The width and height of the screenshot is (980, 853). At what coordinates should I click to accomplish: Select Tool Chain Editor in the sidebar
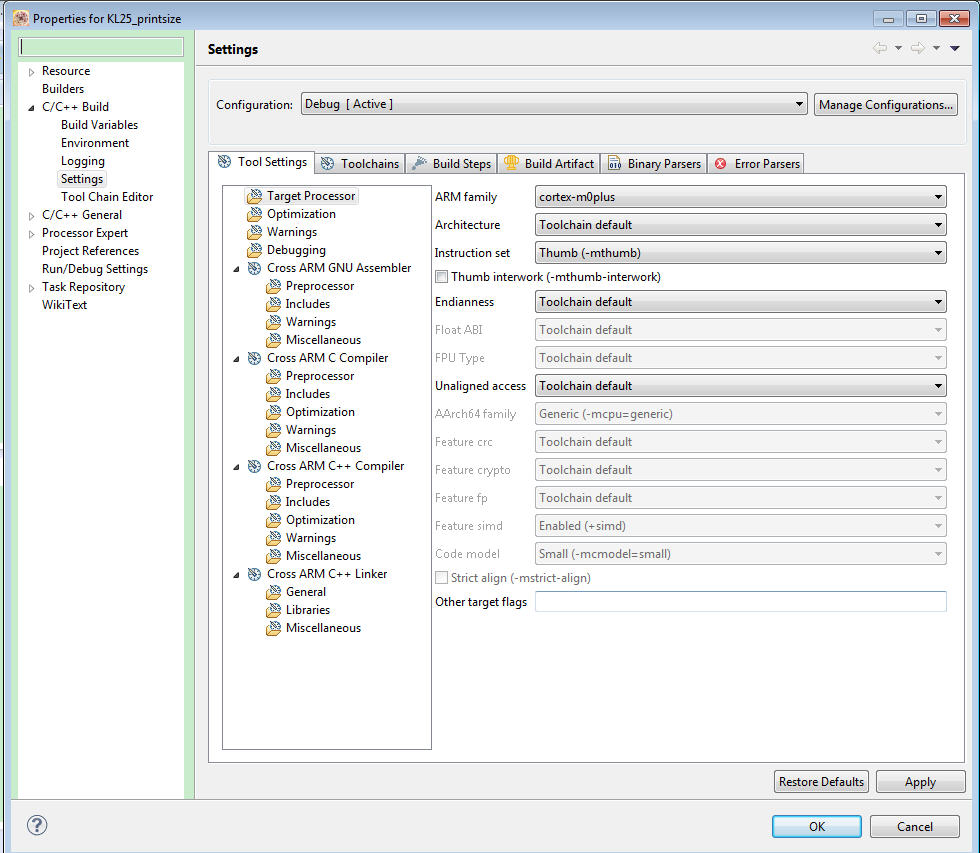[x=107, y=197]
